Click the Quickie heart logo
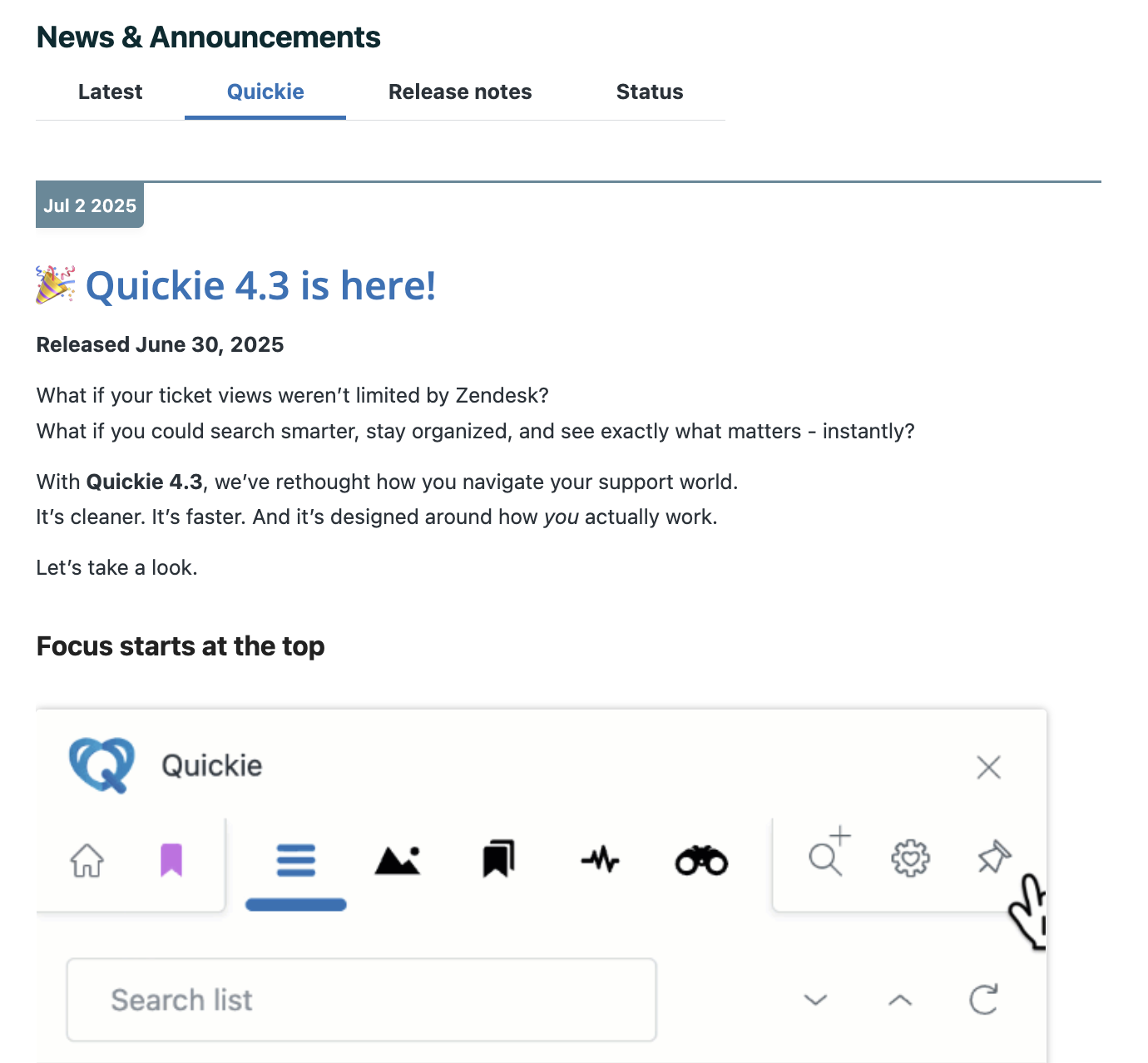 (x=101, y=764)
